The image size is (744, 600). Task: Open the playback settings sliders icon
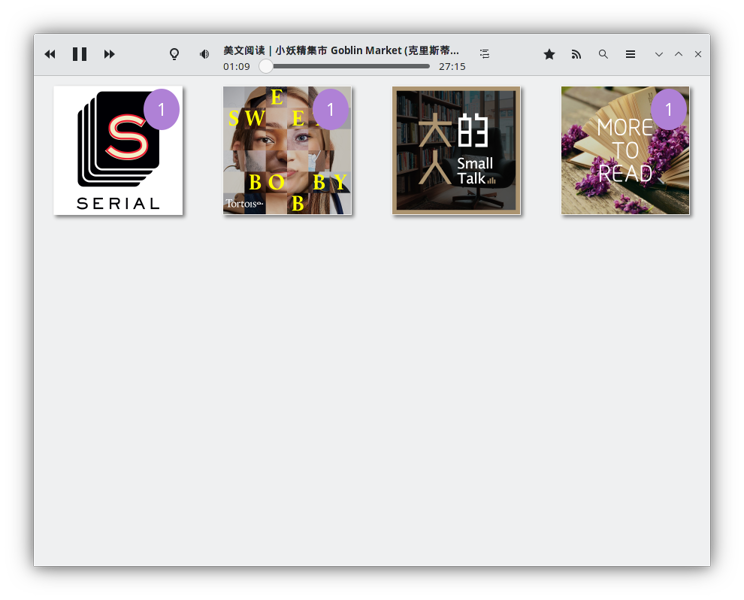pos(484,54)
